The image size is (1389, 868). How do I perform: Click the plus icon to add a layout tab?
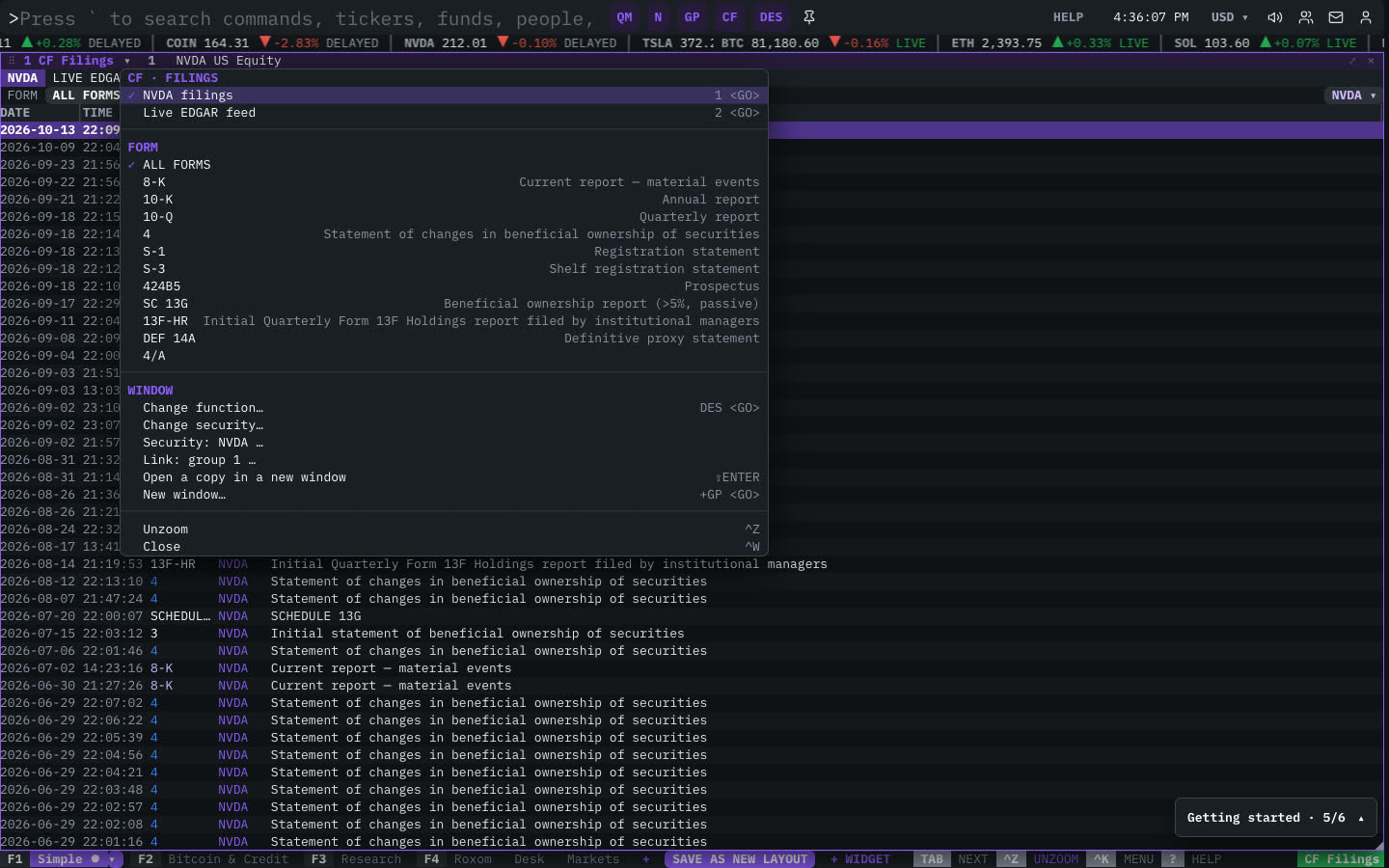point(646,859)
